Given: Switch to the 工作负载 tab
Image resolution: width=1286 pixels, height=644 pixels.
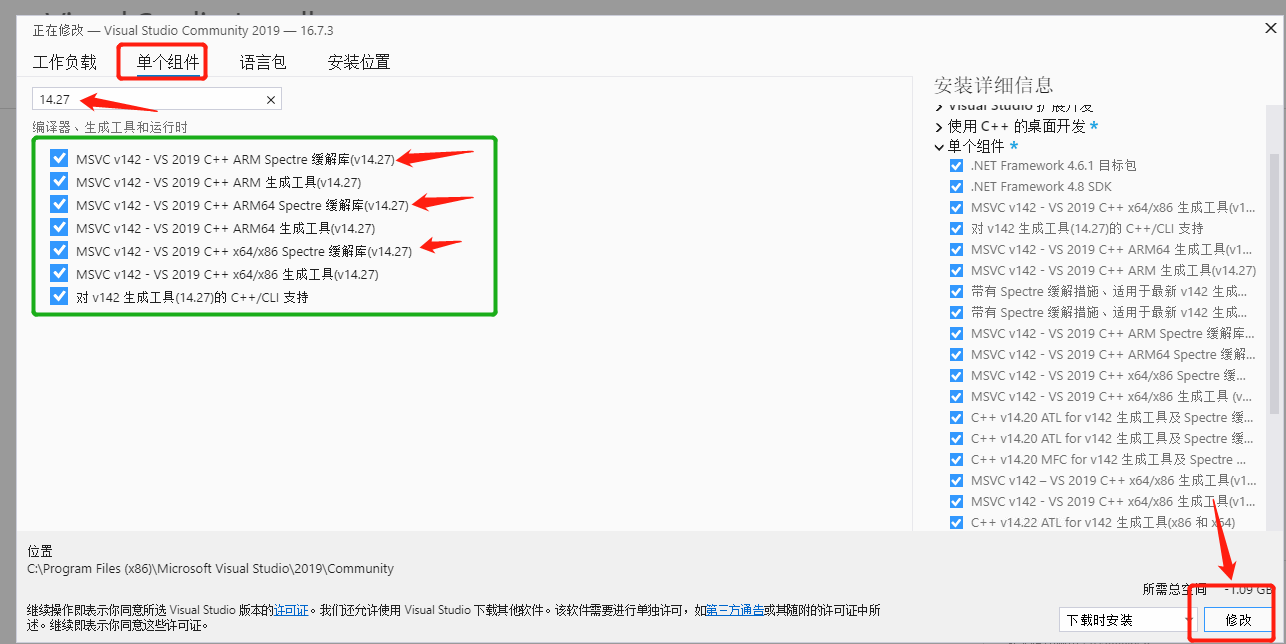Looking at the screenshot, I should tap(65, 62).
